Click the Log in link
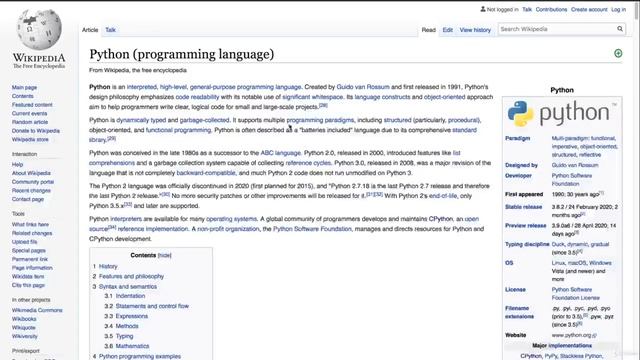The height and width of the screenshot is (360, 640). (x=618, y=9)
